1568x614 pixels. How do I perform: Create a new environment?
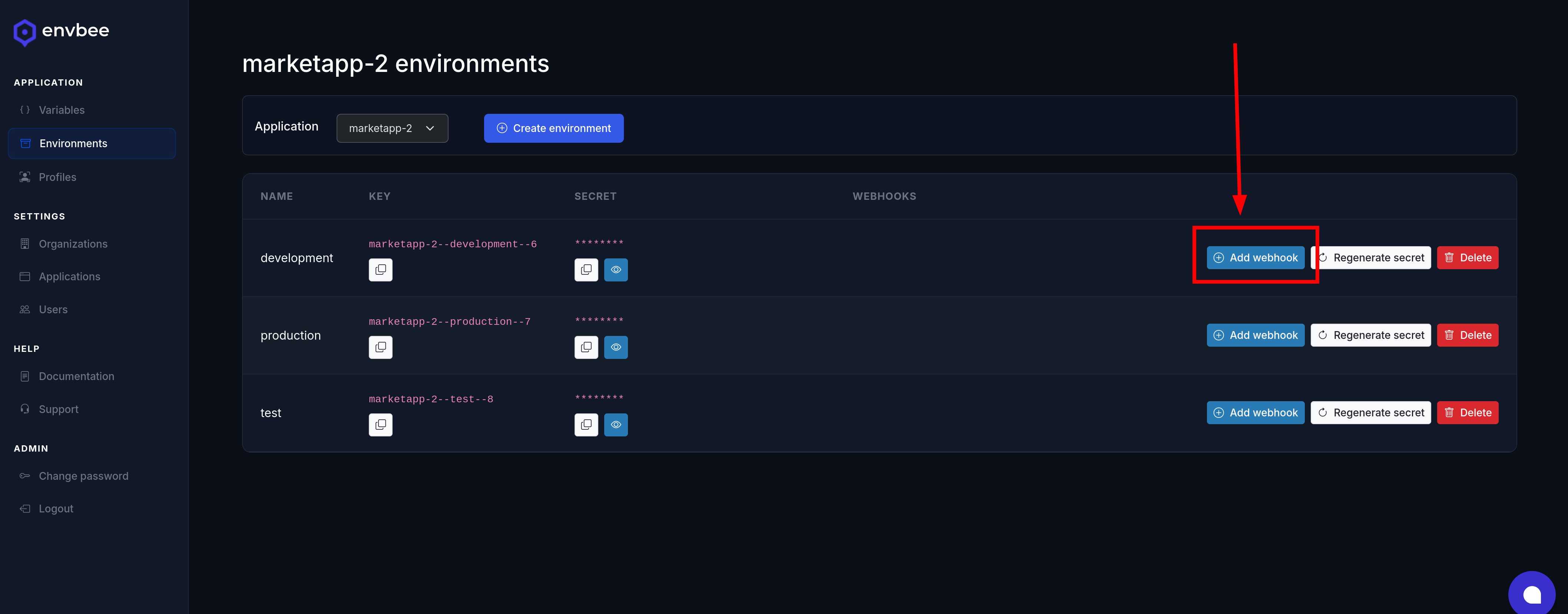click(553, 129)
